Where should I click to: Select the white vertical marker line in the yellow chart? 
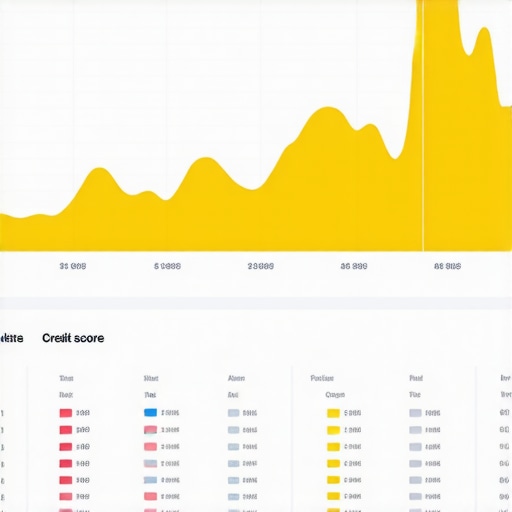click(423, 126)
